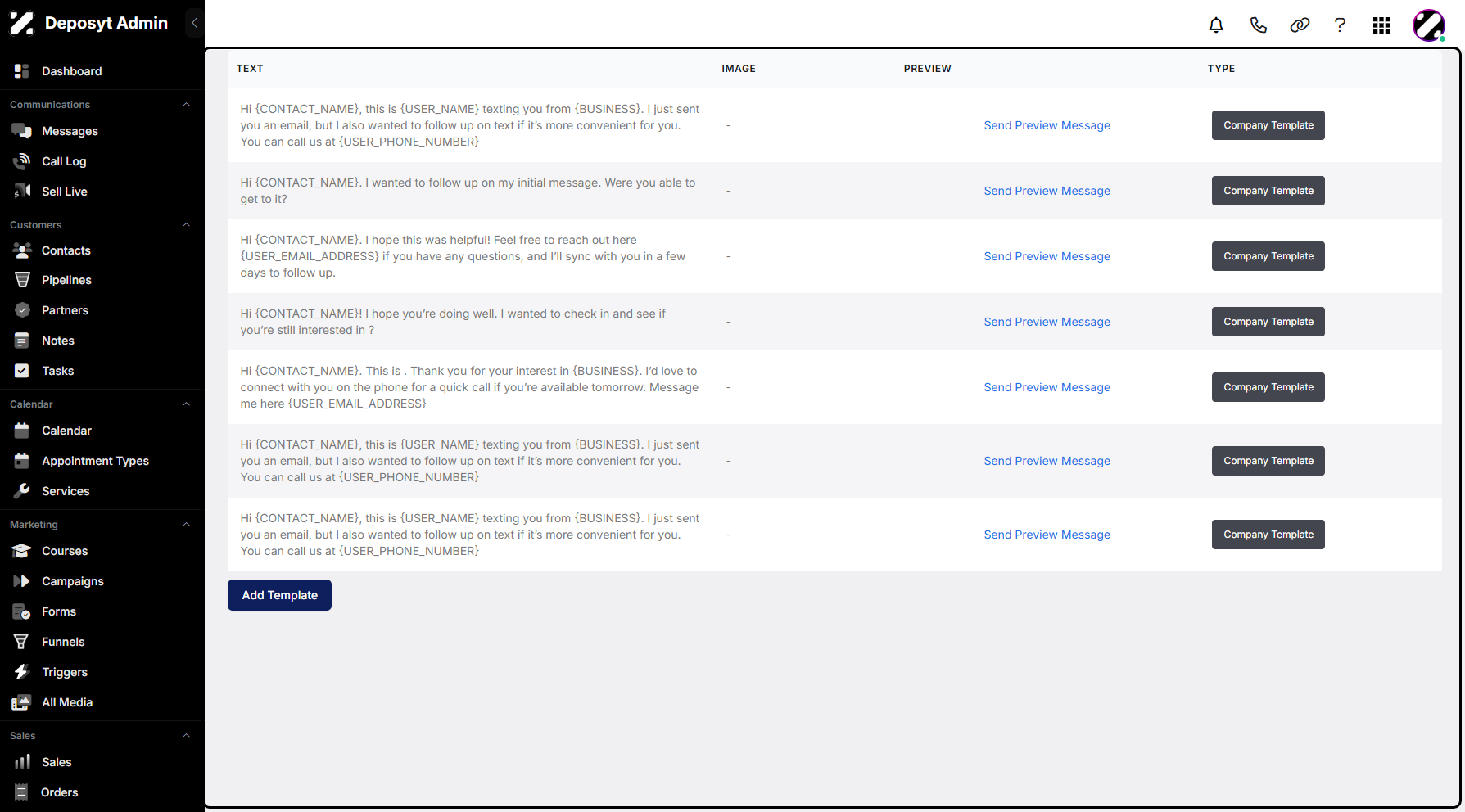Collapse the sidebar with the chevron arrow

pyautogui.click(x=194, y=23)
